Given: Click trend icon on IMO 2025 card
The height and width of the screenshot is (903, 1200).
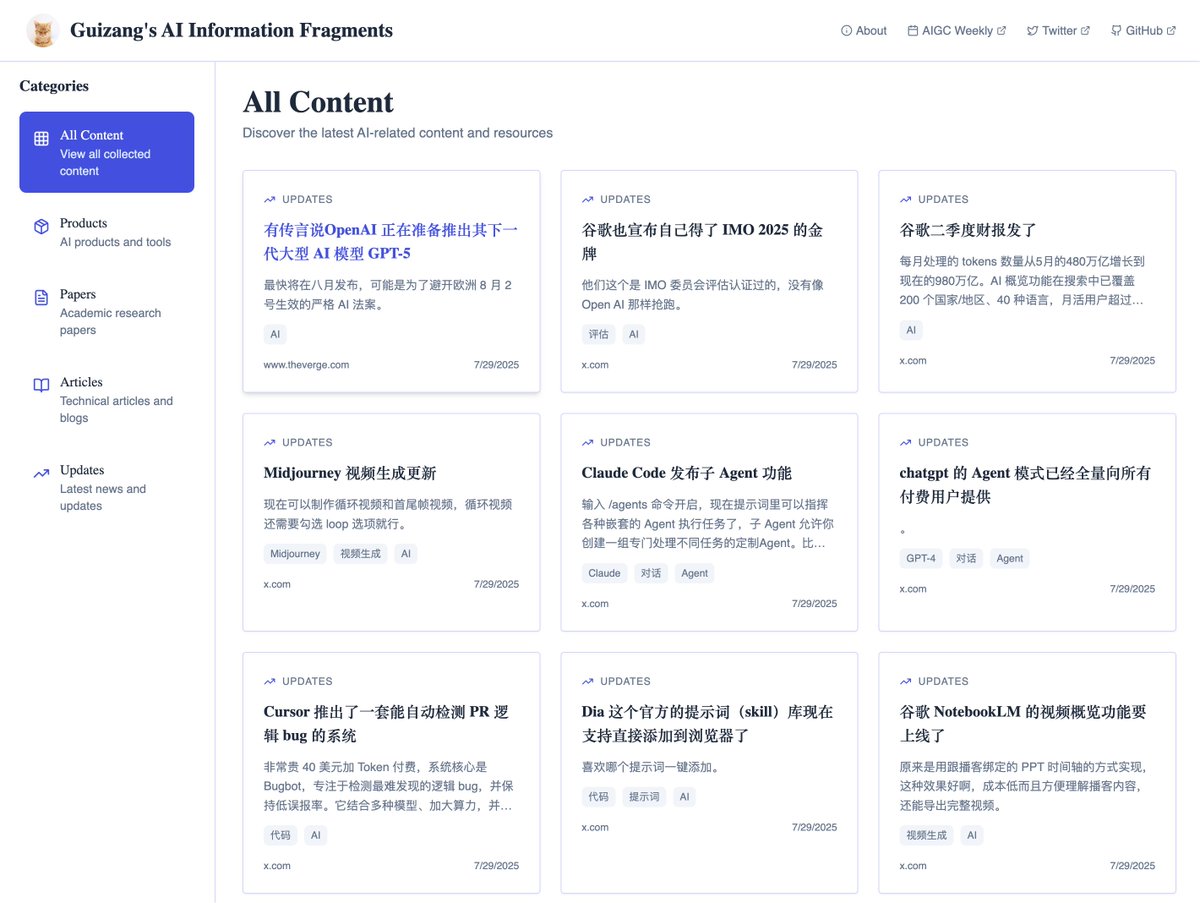Looking at the screenshot, I should (x=588, y=199).
